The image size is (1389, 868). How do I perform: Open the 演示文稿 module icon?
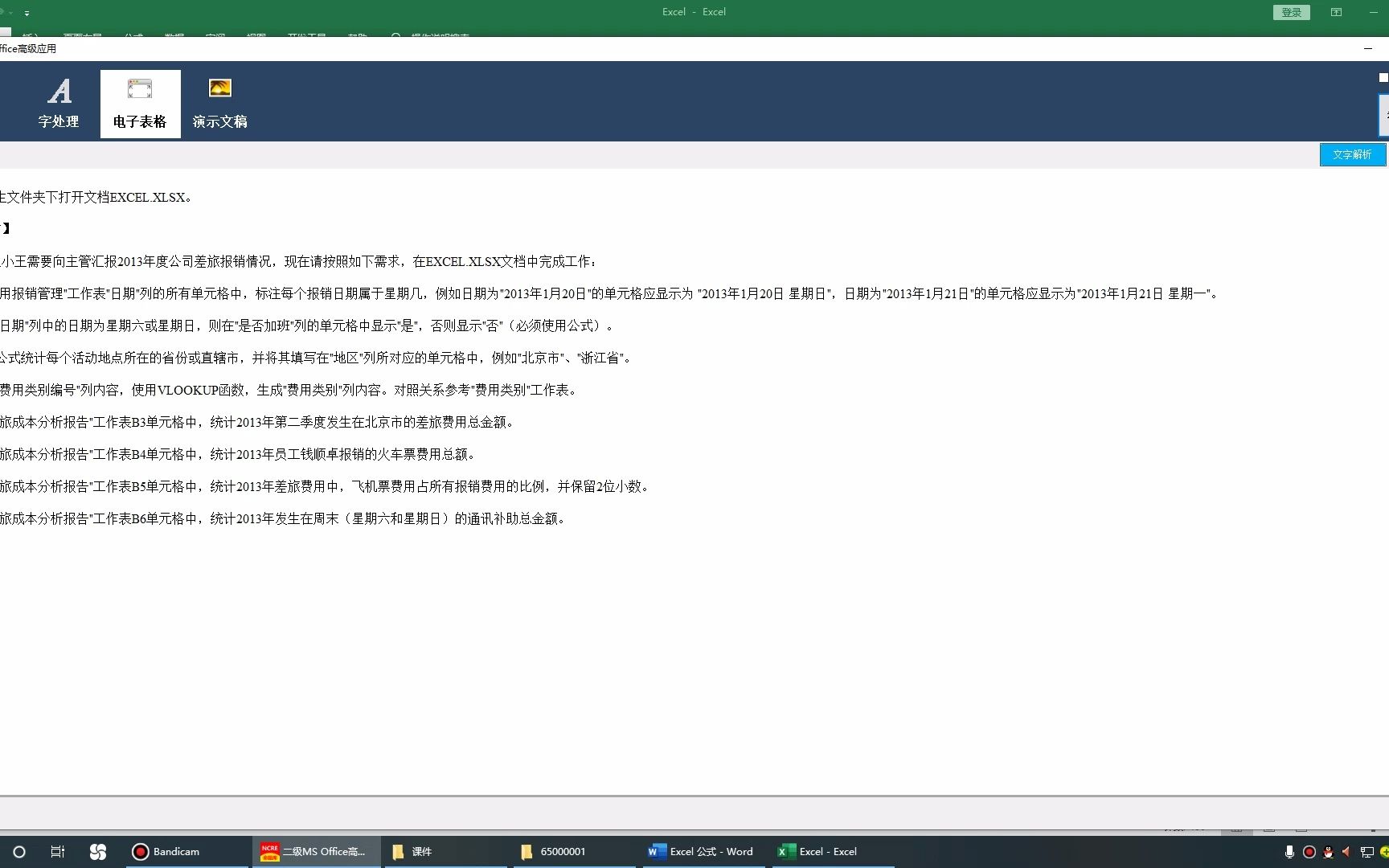click(219, 103)
